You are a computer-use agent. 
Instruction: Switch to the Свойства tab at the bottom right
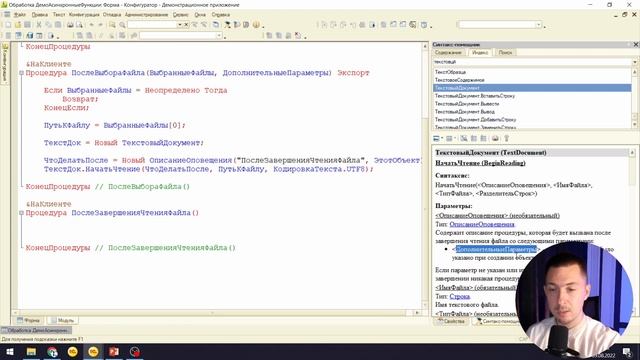451,322
